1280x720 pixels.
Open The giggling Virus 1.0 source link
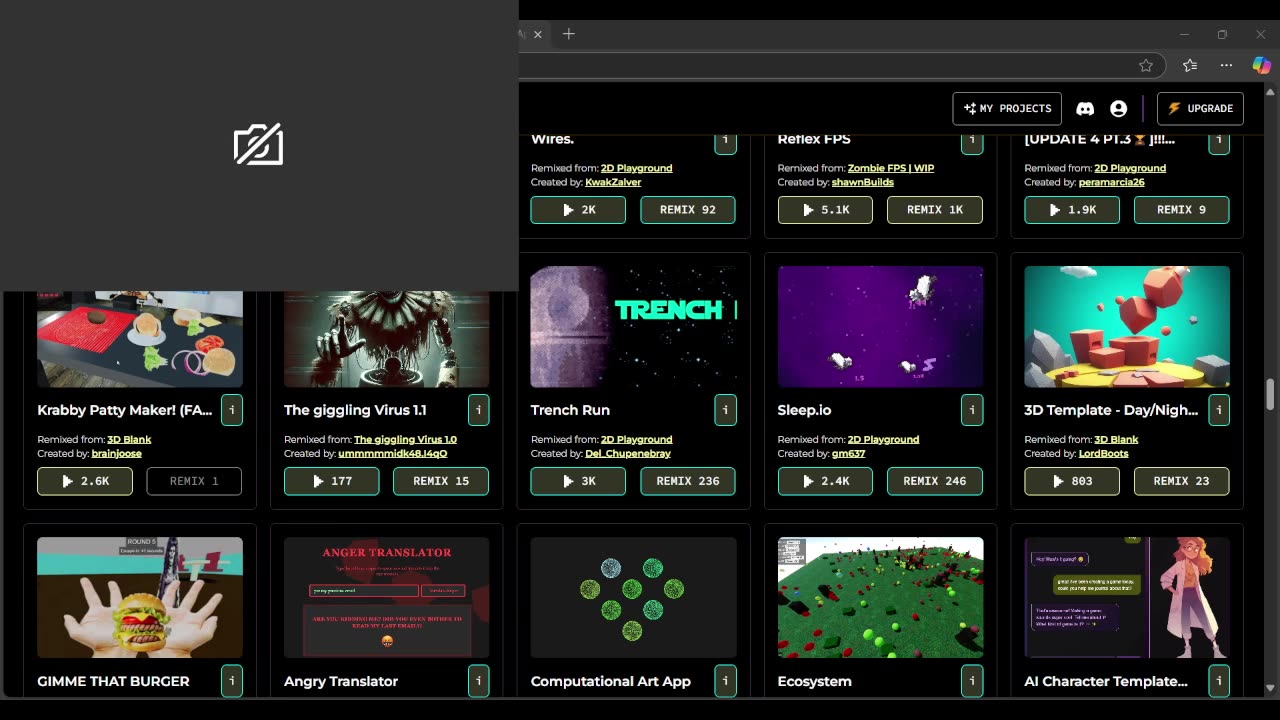(405, 439)
